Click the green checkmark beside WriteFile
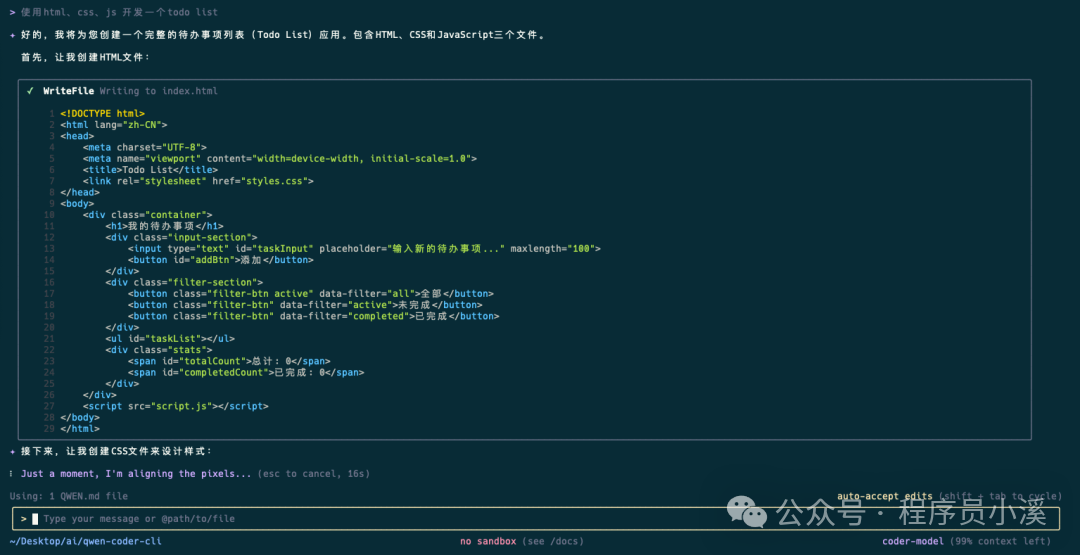 [x=31, y=91]
